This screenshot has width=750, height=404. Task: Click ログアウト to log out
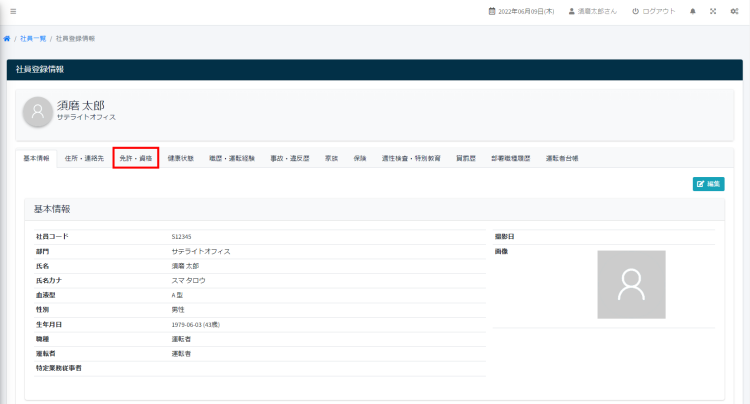click(653, 11)
